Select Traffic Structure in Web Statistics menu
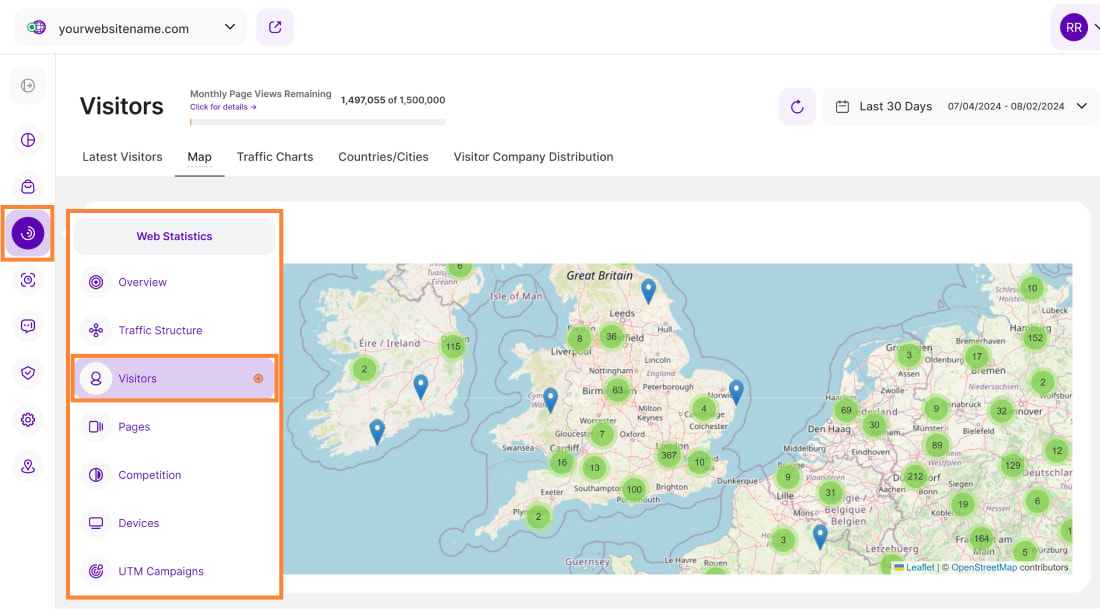Image resolution: width=1100 pixels, height=609 pixels. point(160,330)
